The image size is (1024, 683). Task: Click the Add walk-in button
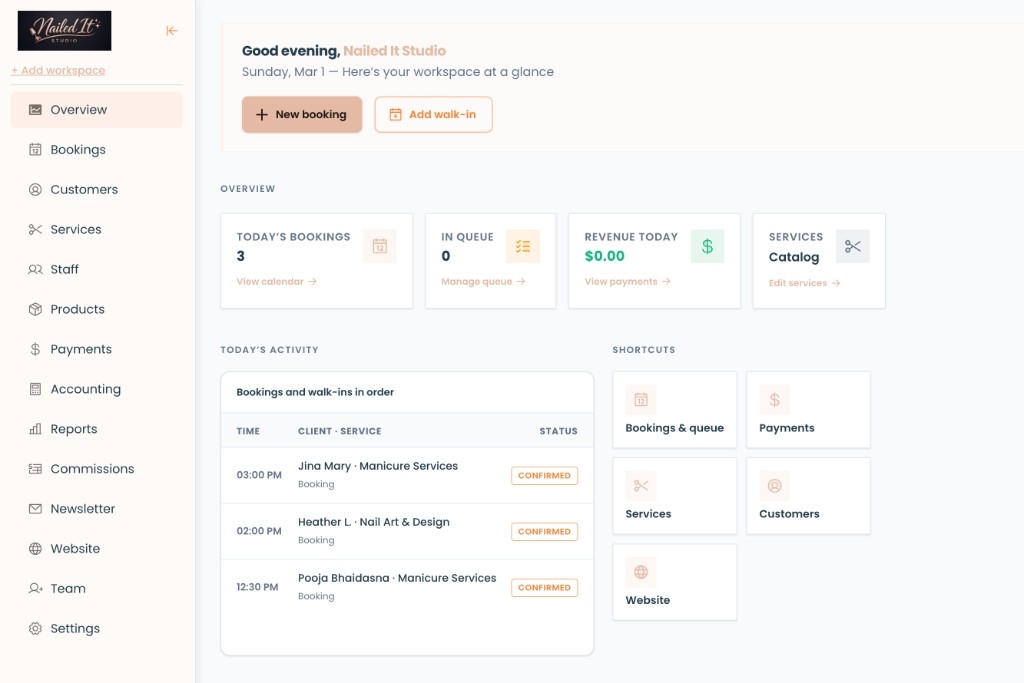433,114
